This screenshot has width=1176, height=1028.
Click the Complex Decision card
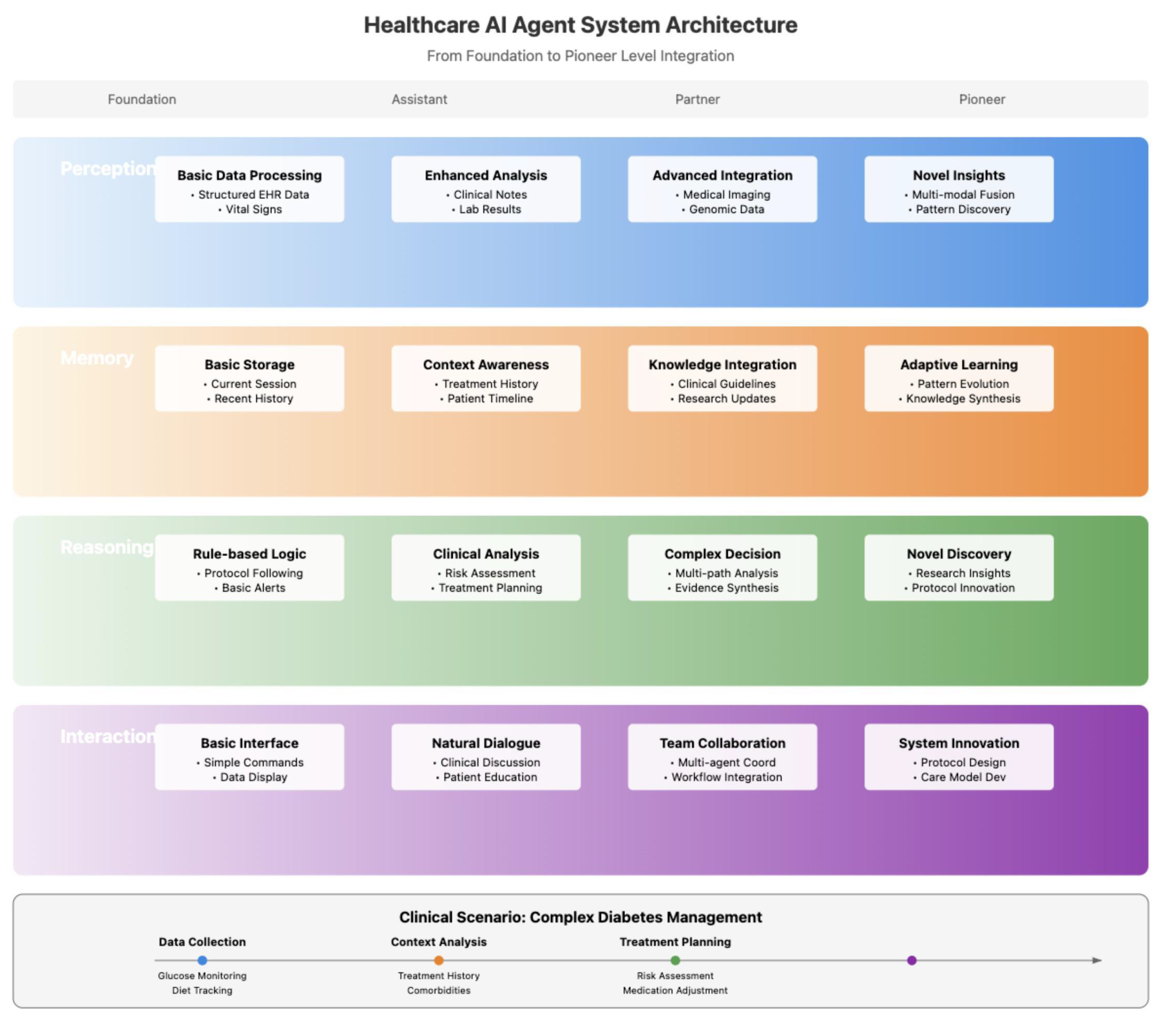[722, 567]
